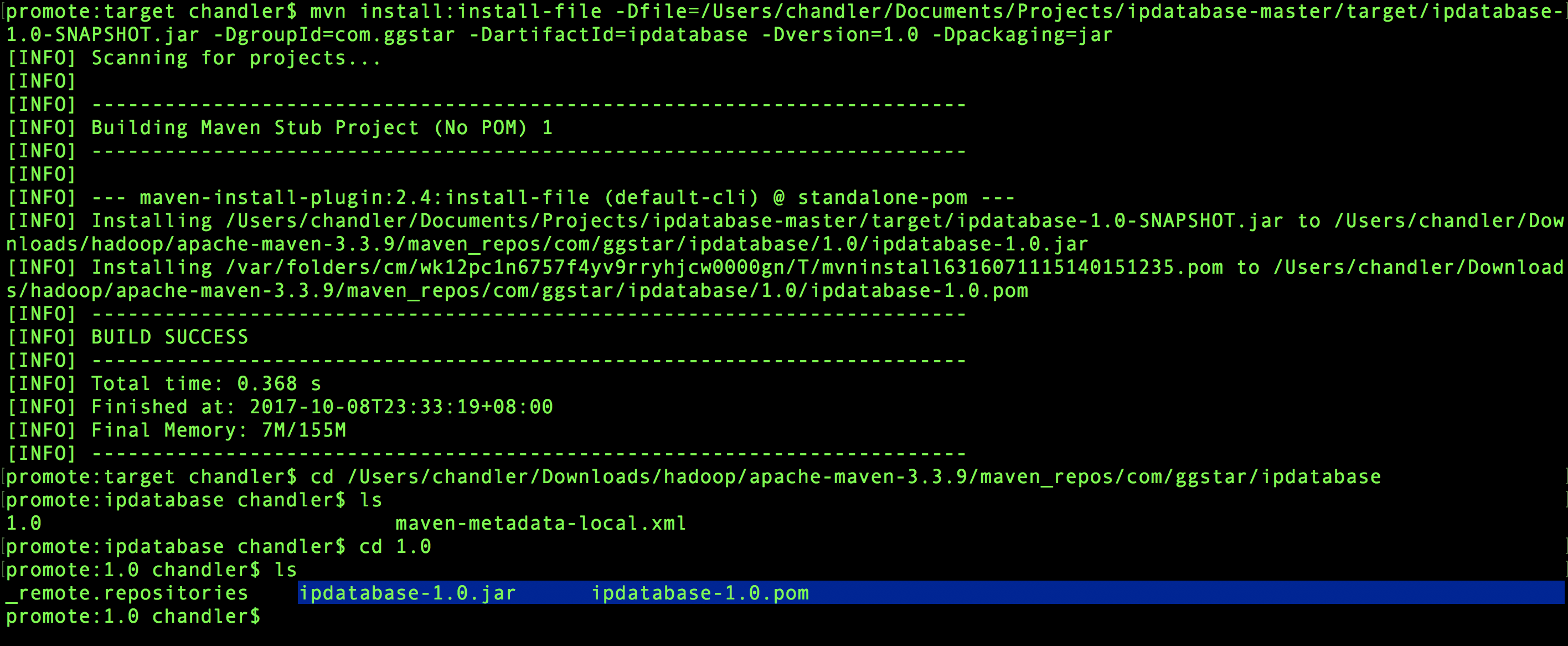Click the -Dpackaging=jar argument
Image resolution: width=1568 pixels, height=646 pixels.
tap(1022, 35)
